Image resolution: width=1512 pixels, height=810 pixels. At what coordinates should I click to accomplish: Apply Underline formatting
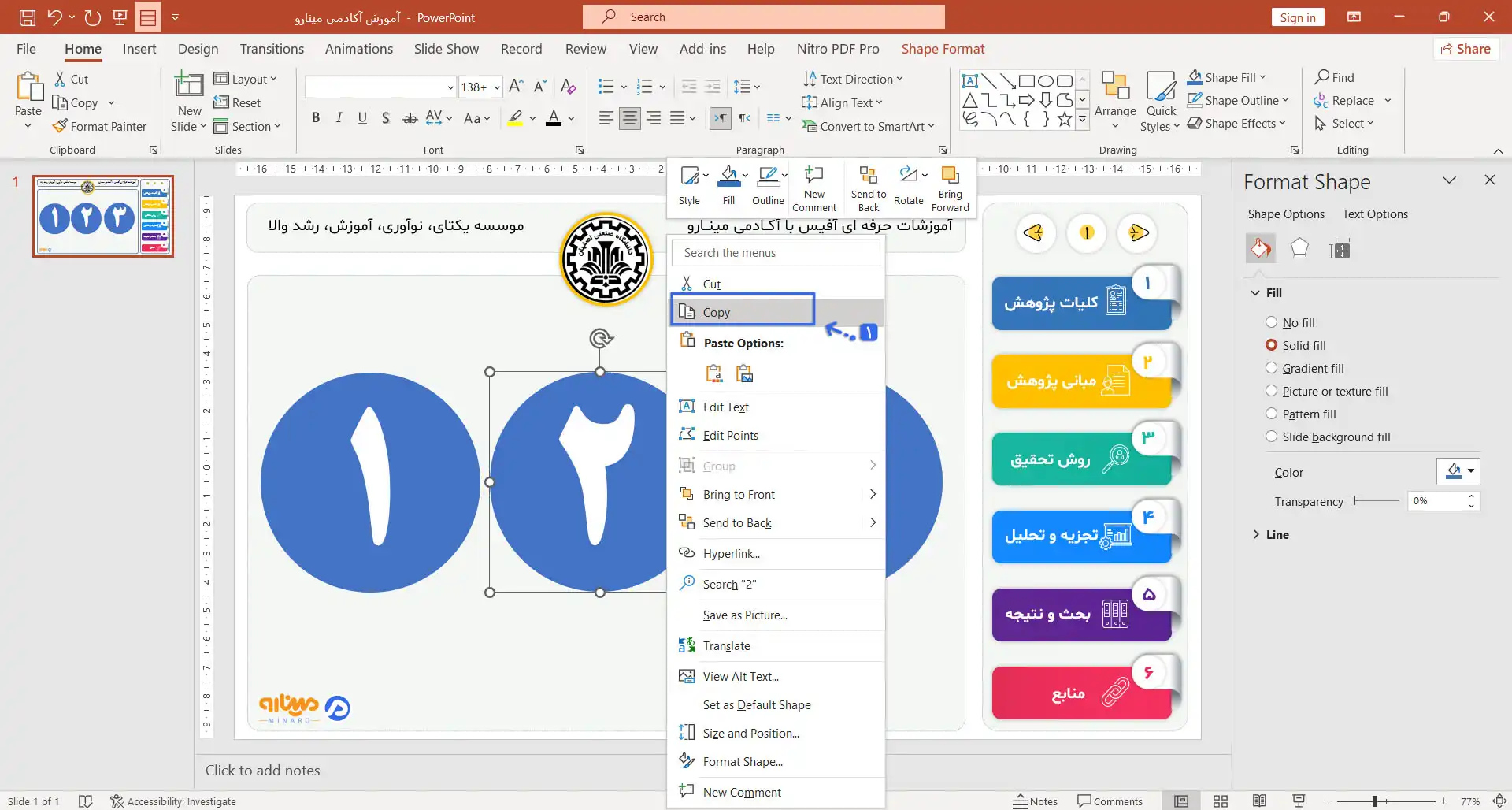click(x=362, y=118)
